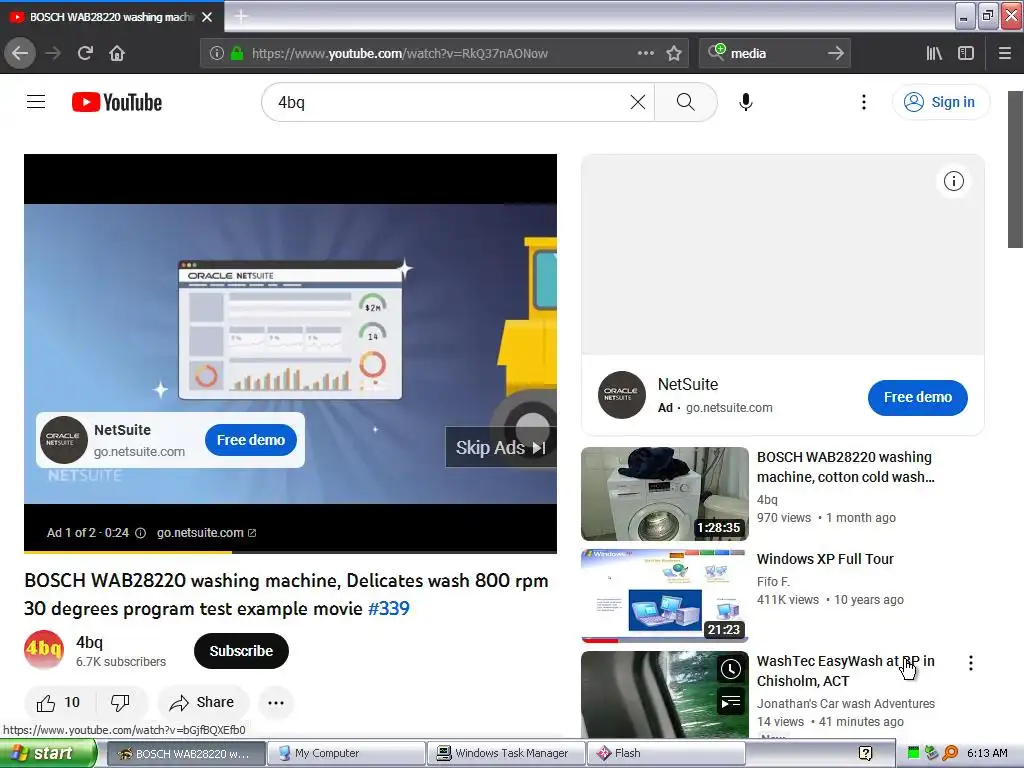The width and height of the screenshot is (1024, 768).
Task: Click the browser forward arrow button
Action: coord(53,54)
